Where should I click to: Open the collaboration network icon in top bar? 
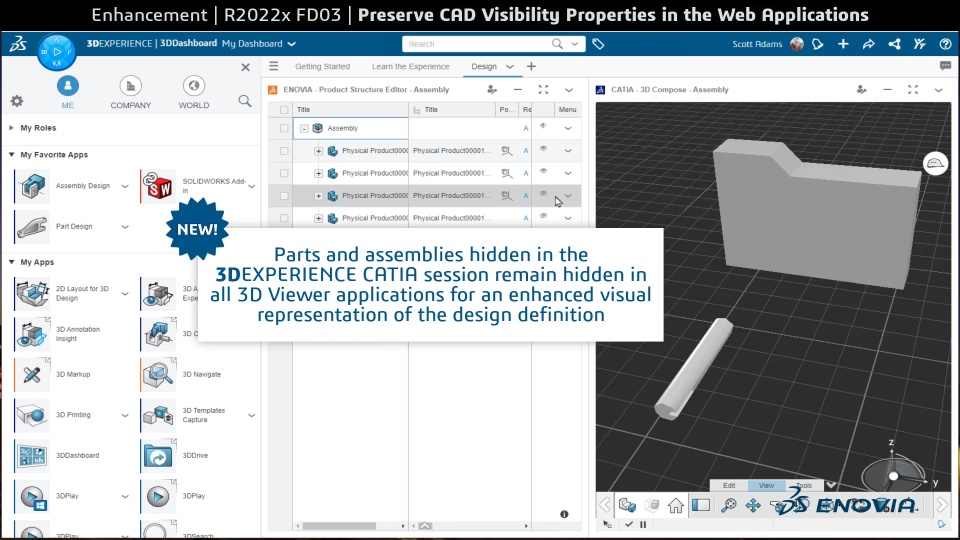(x=894, y=43)
